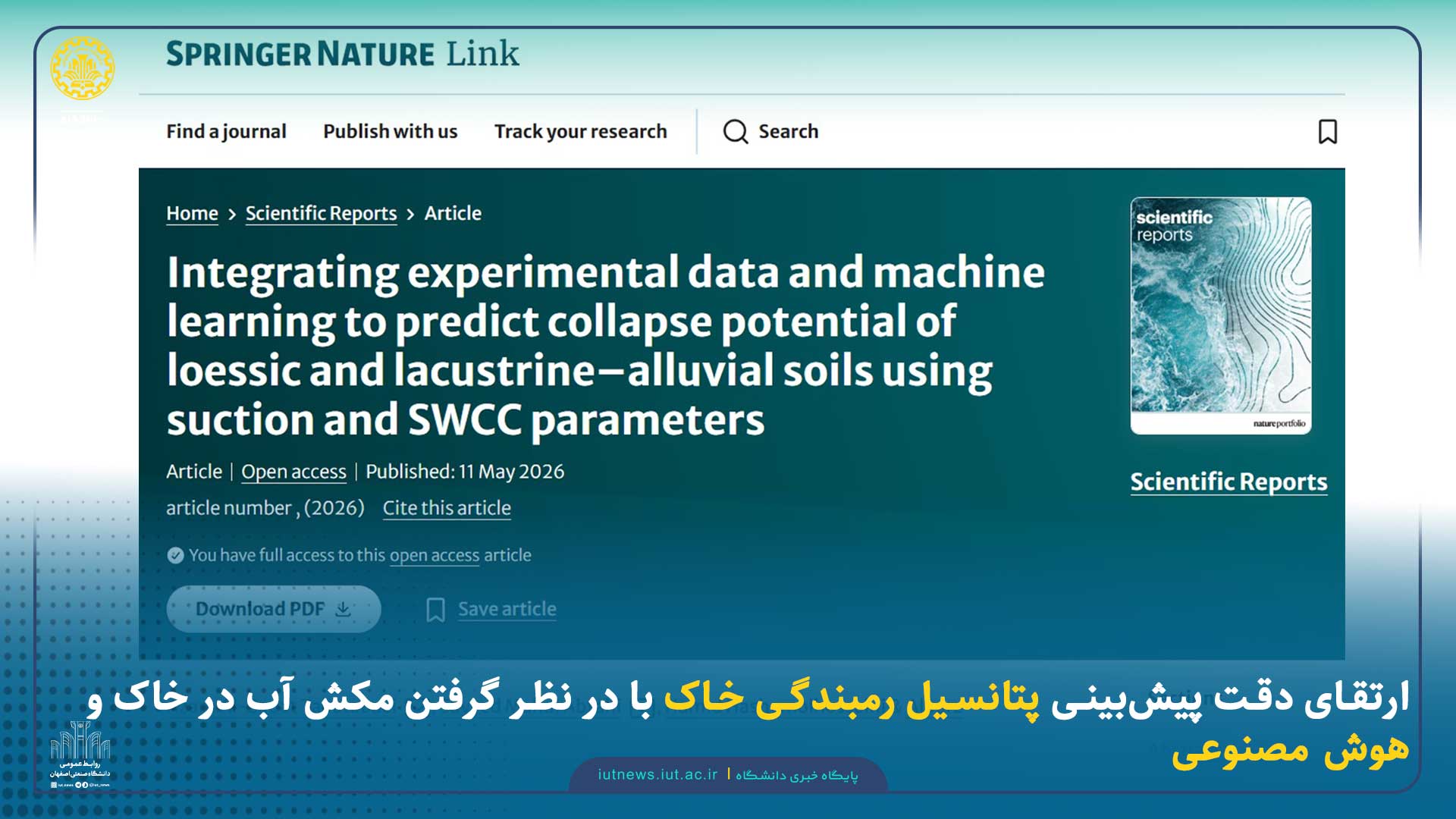
Task: Select the Article breadcrumb text
Action: pos(453,213)
